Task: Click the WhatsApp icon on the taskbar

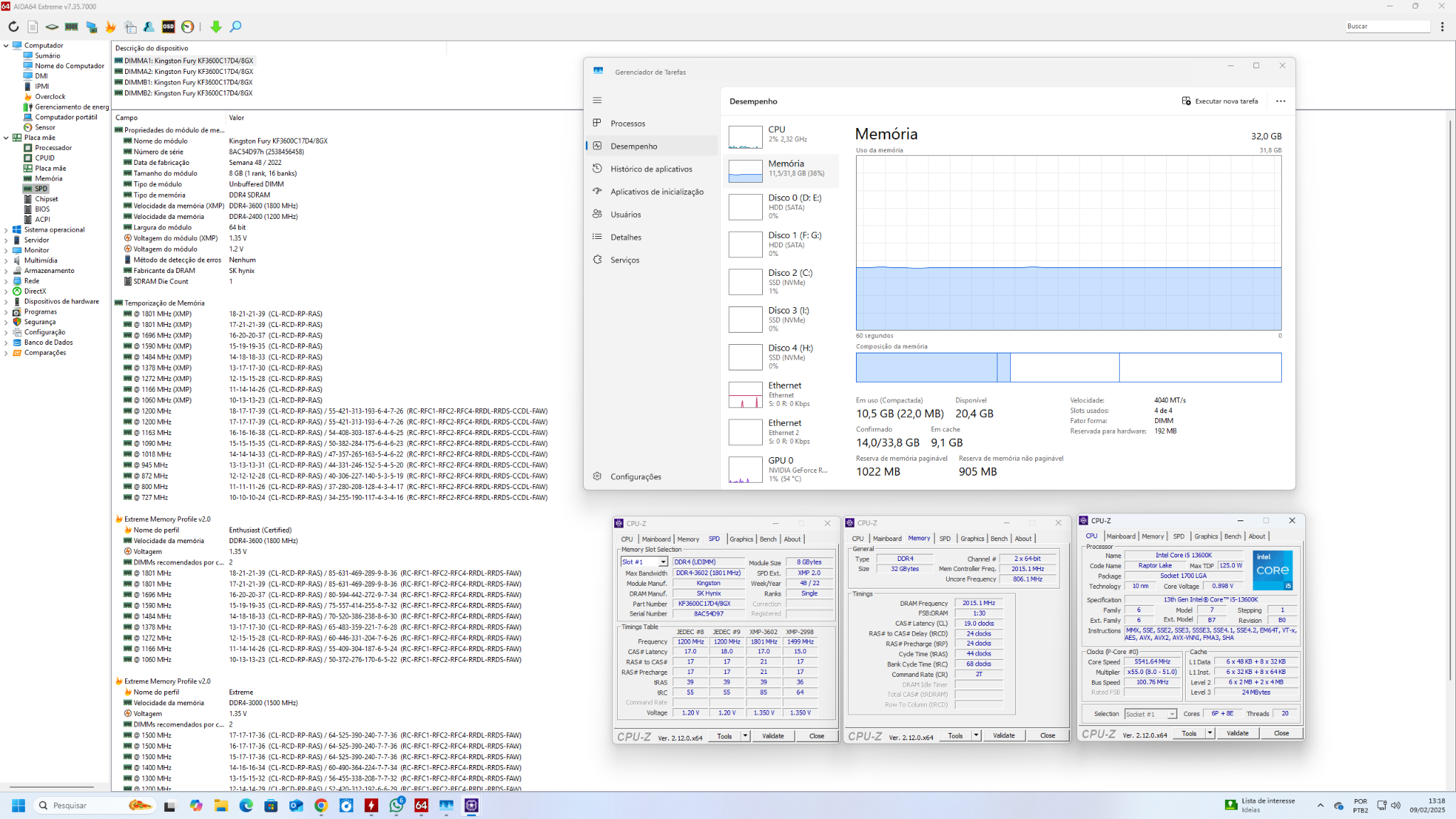Action: tap(397, 805)
